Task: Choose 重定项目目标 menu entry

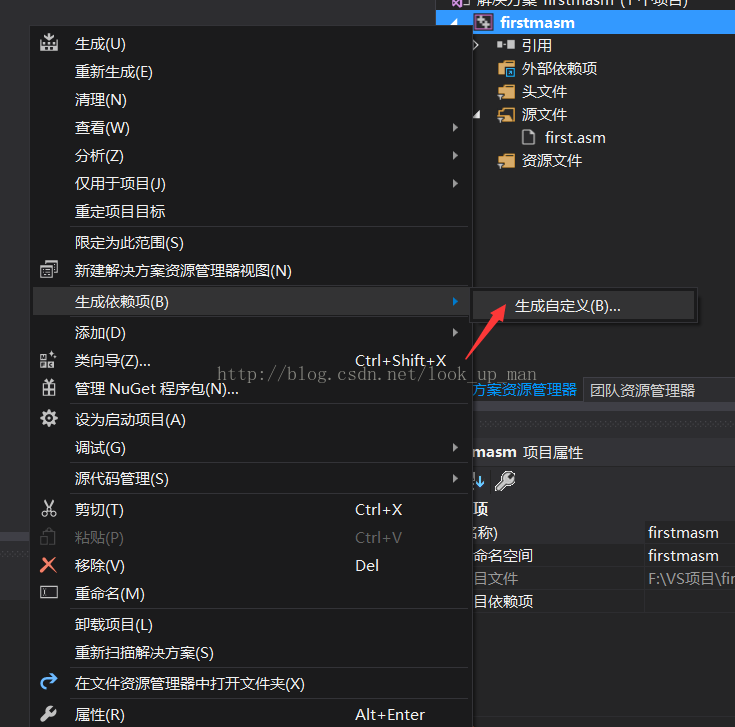Action: 252,211
